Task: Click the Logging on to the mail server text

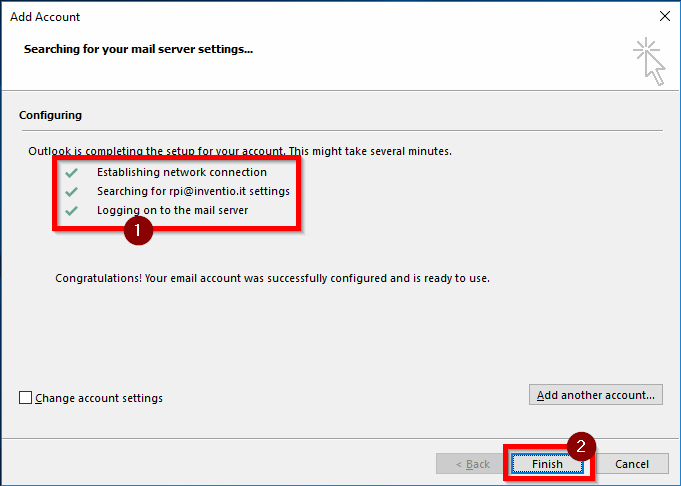Action: point(172,211)
